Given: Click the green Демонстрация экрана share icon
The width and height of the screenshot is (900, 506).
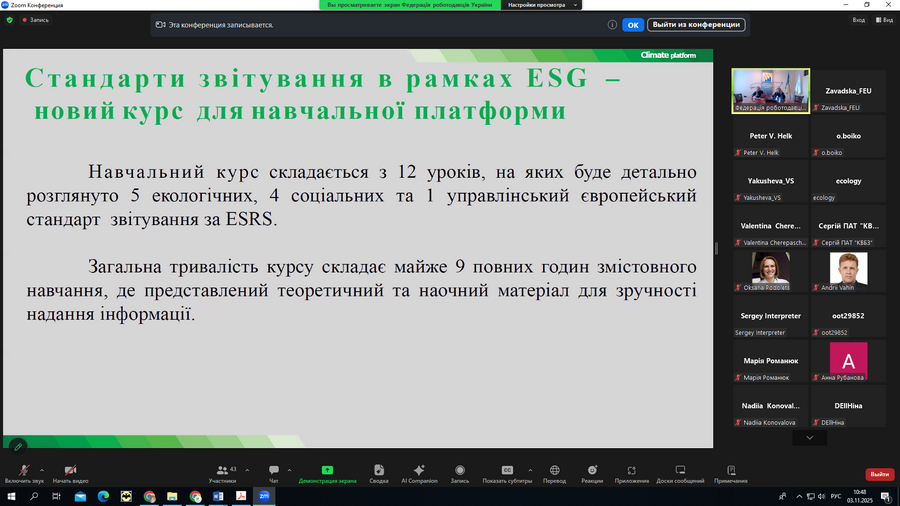Looking at the screenshot, I should pos(327,471).
